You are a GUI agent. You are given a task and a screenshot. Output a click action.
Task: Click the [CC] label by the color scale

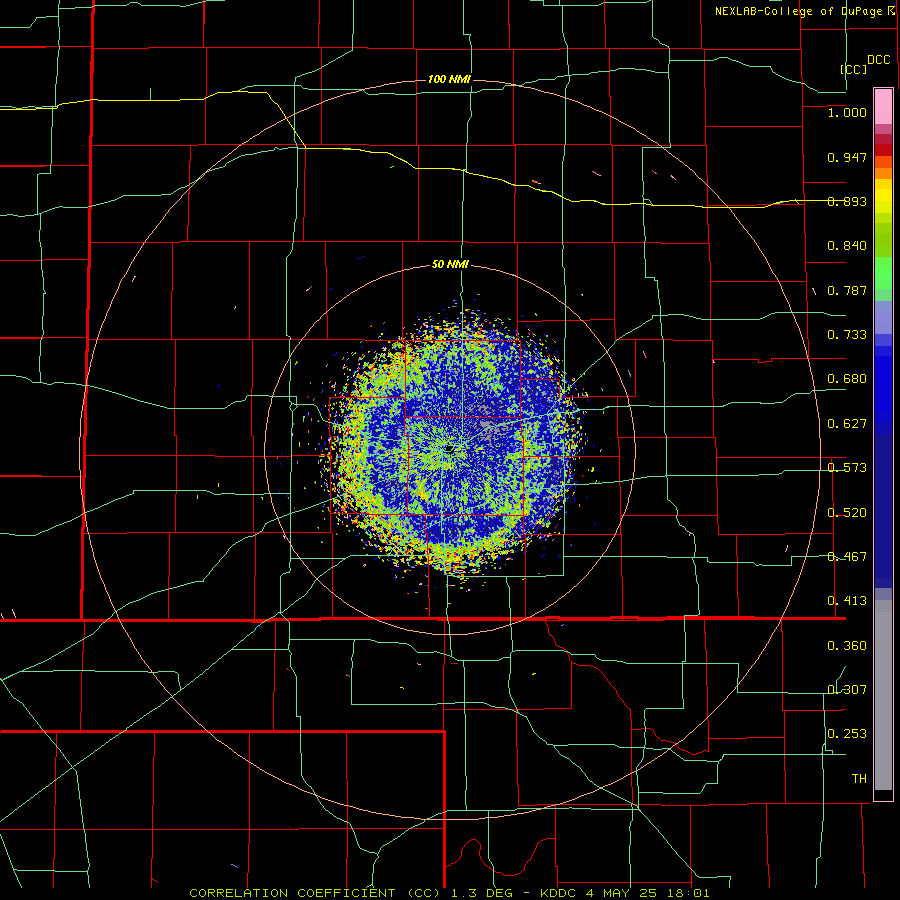point(853,69)
